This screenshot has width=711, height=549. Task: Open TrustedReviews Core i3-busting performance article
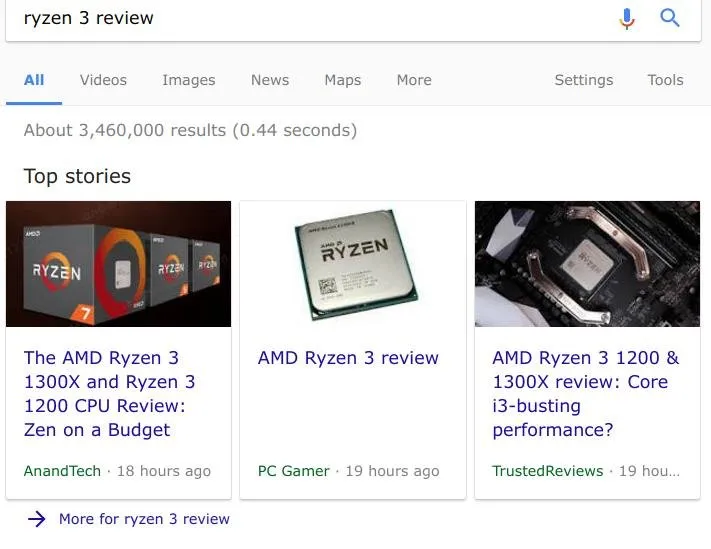pyautogui.click(x=585, y=394)
